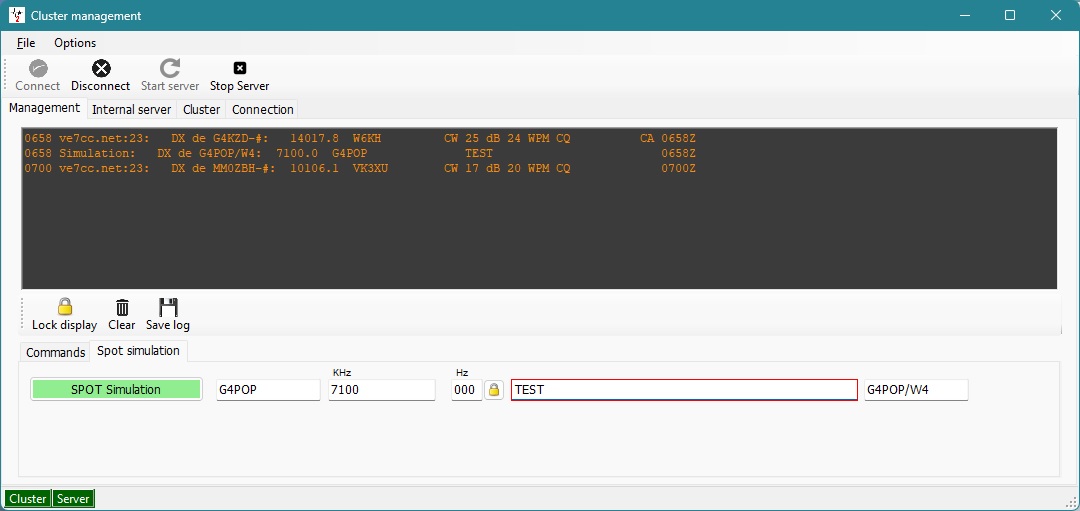1080x511 pixels.
Task: Click the green Server status indicator
Action: coord(73,499)
